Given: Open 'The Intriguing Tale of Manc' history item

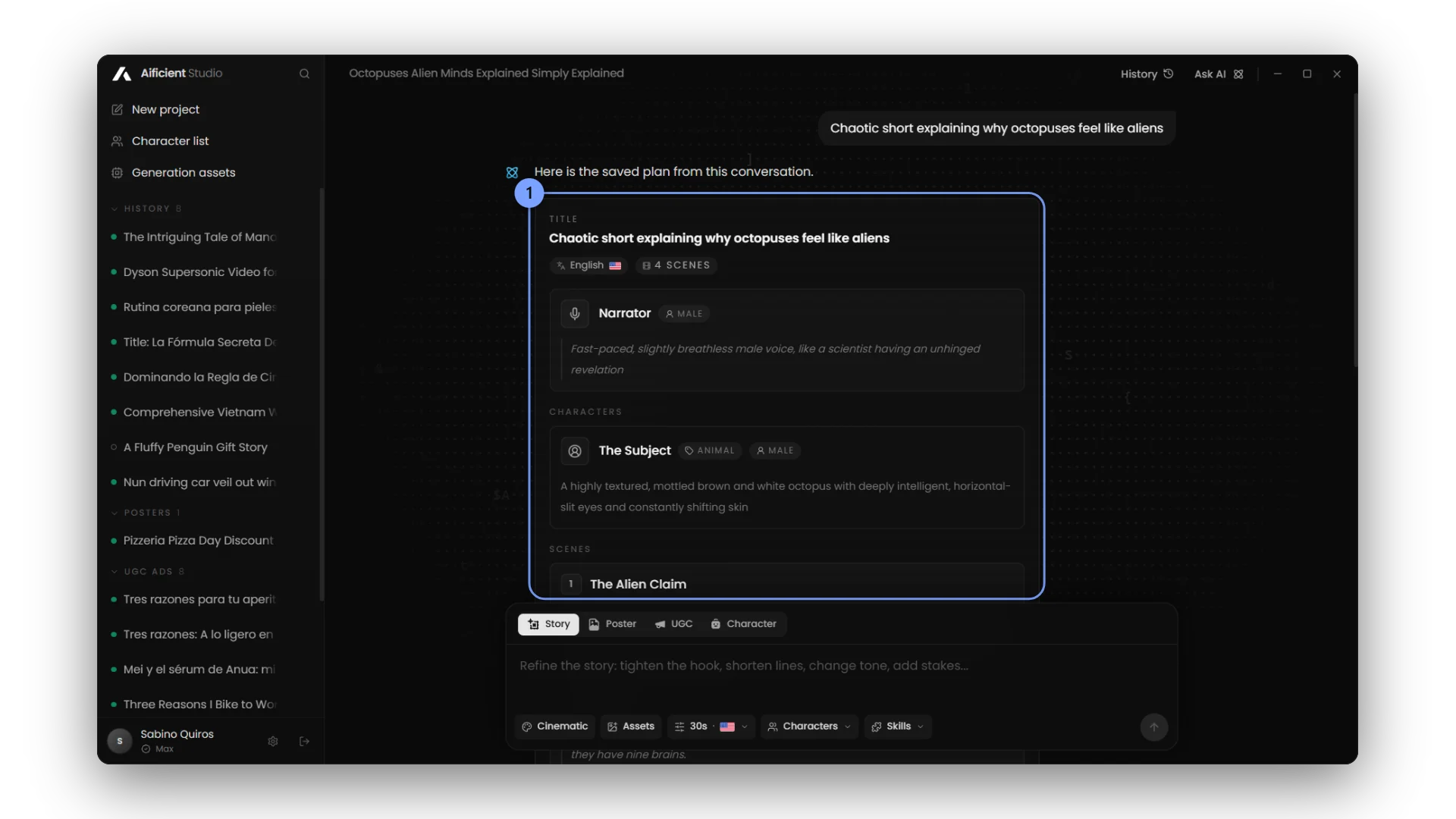Looking at the screenshot, I should pos(199,237).
